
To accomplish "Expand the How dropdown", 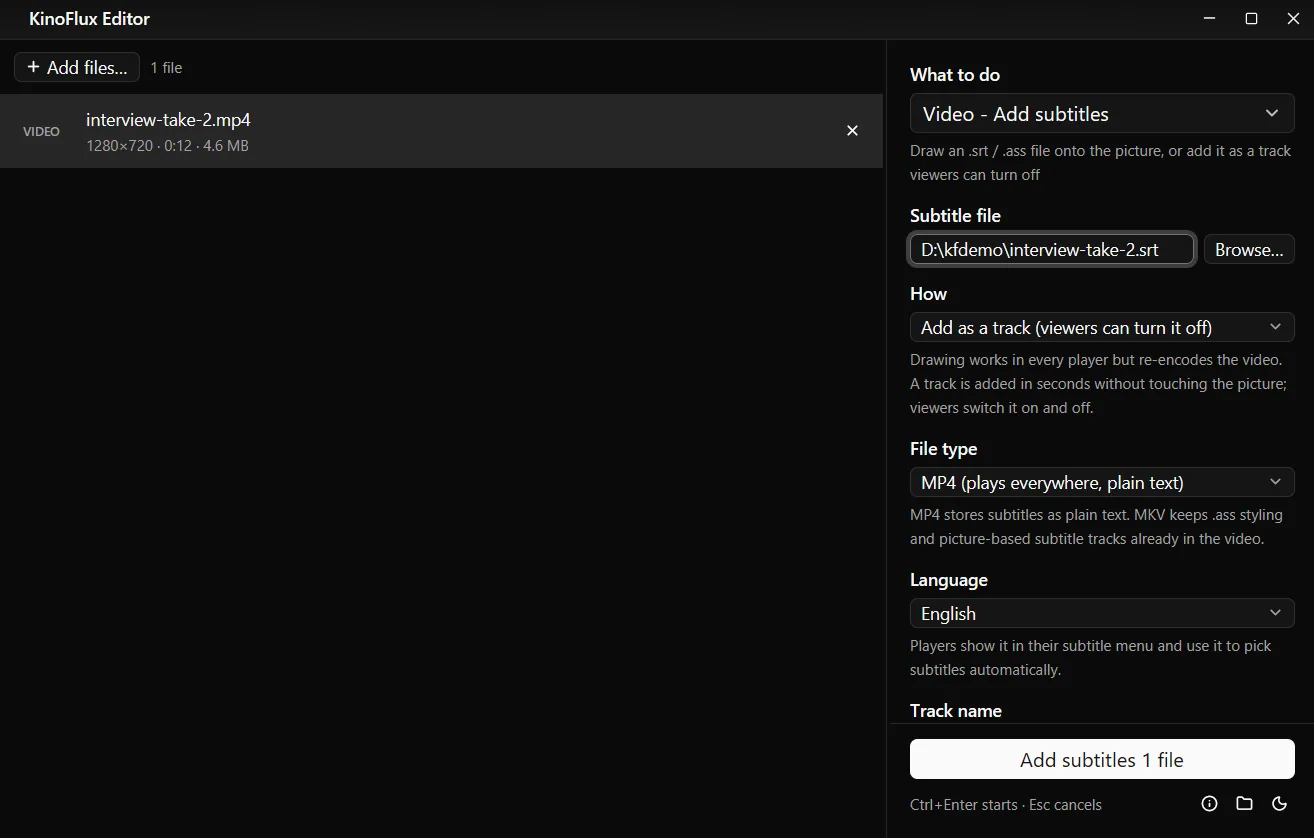I will coord(1102,327).
